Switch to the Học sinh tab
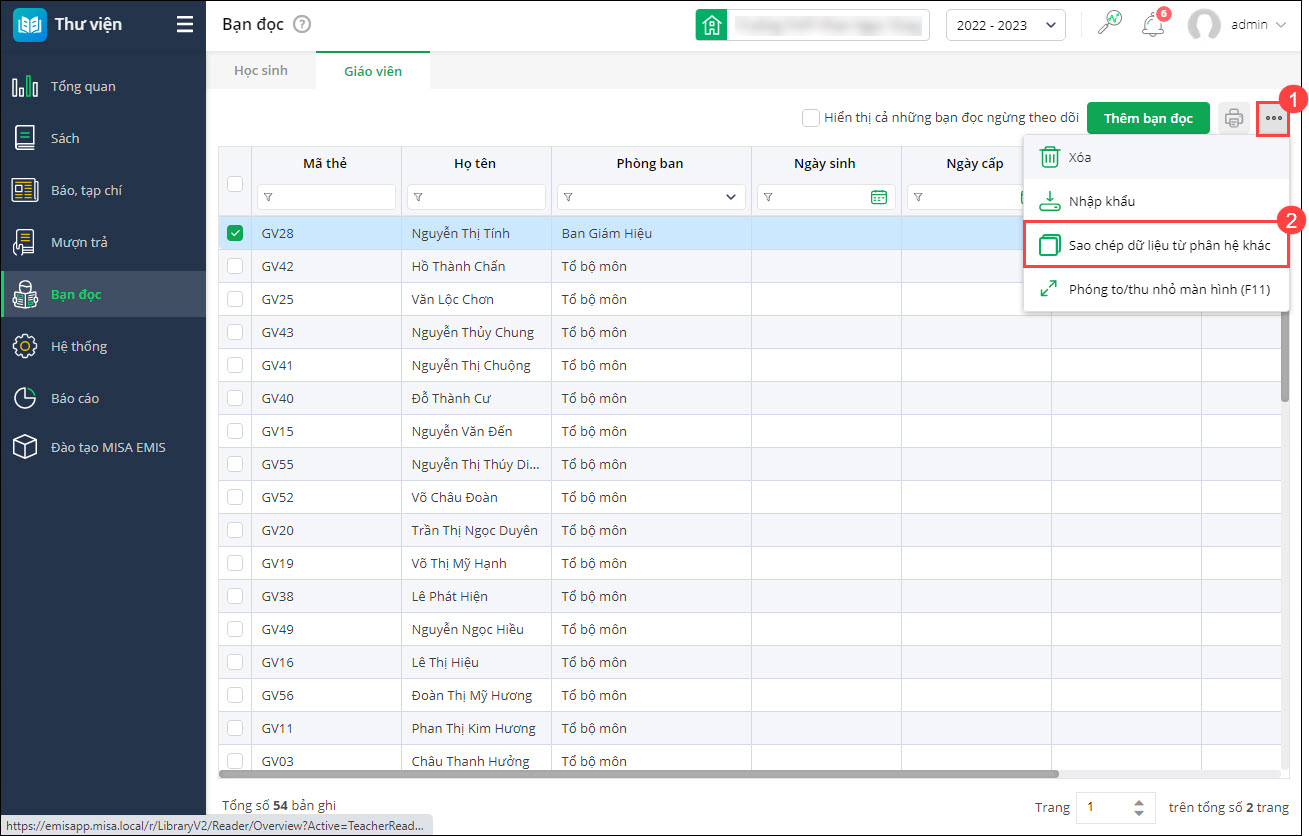1309x836 pixels. [261, 71]
